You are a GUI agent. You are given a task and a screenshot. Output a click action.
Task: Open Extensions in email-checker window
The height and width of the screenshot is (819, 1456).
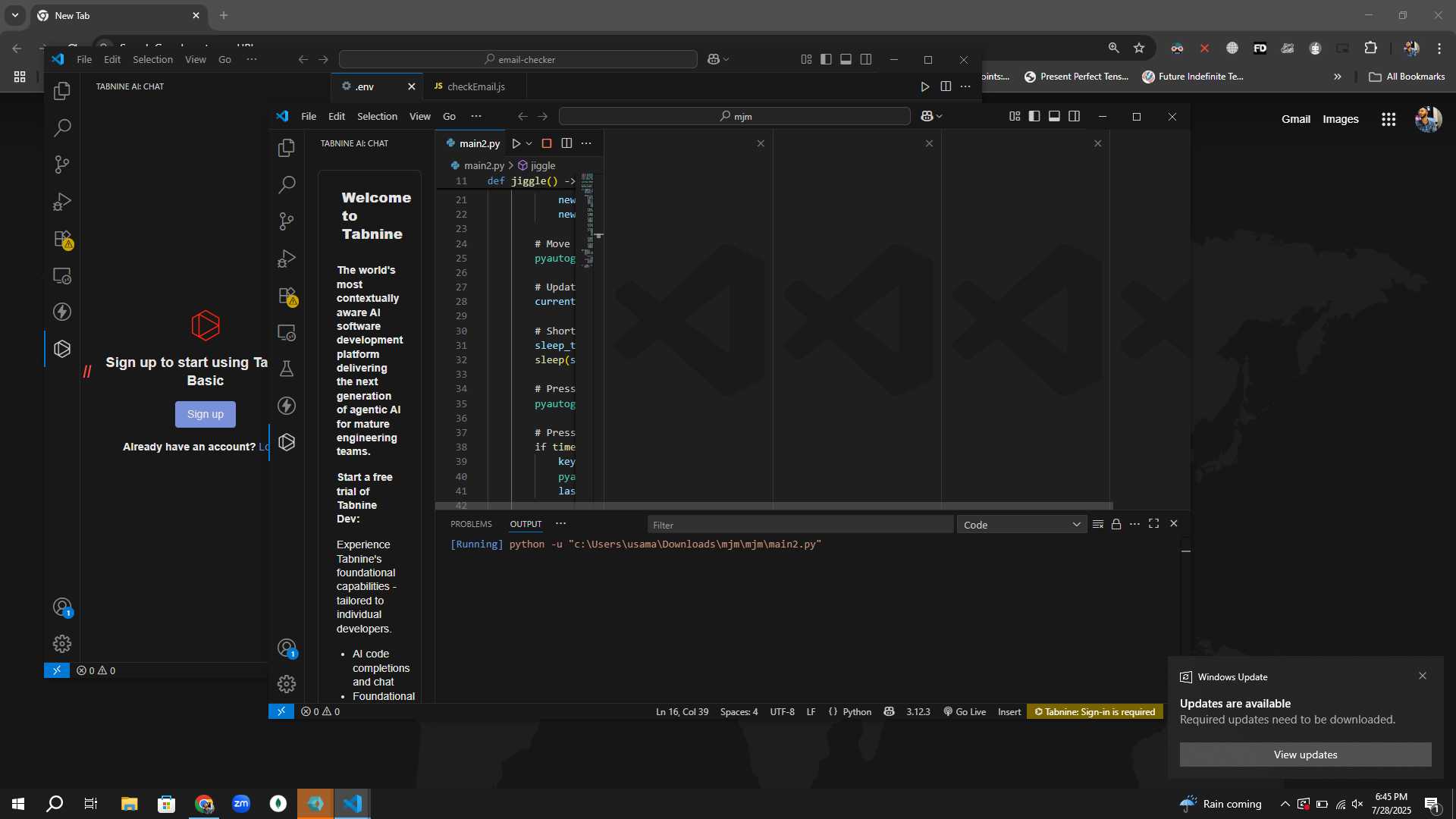pos(62,239)
